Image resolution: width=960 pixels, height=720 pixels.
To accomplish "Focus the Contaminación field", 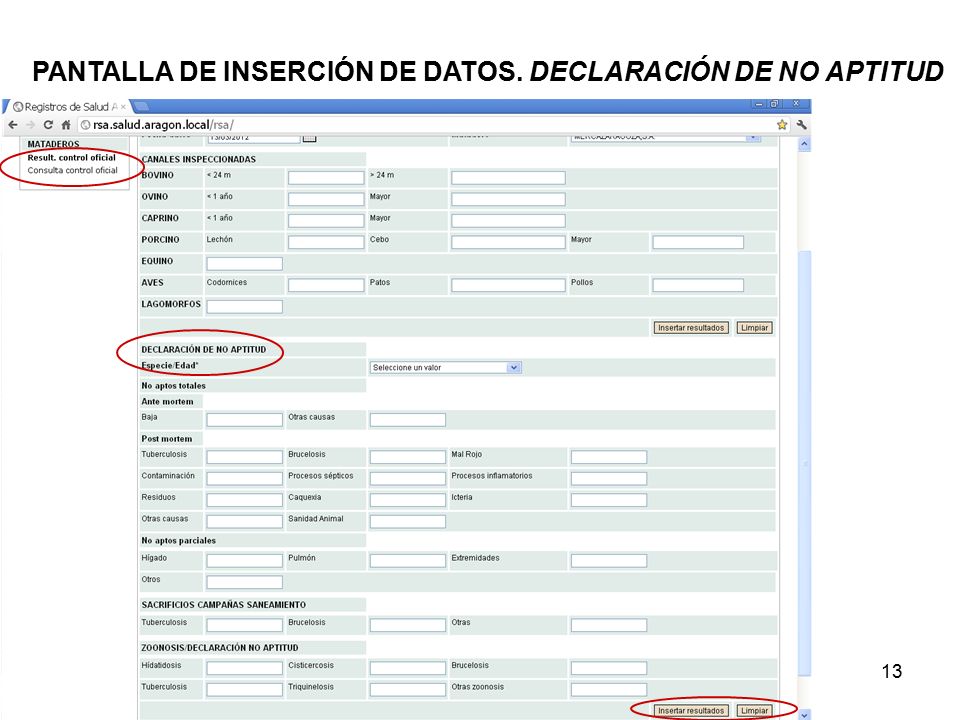I will 244,478.
